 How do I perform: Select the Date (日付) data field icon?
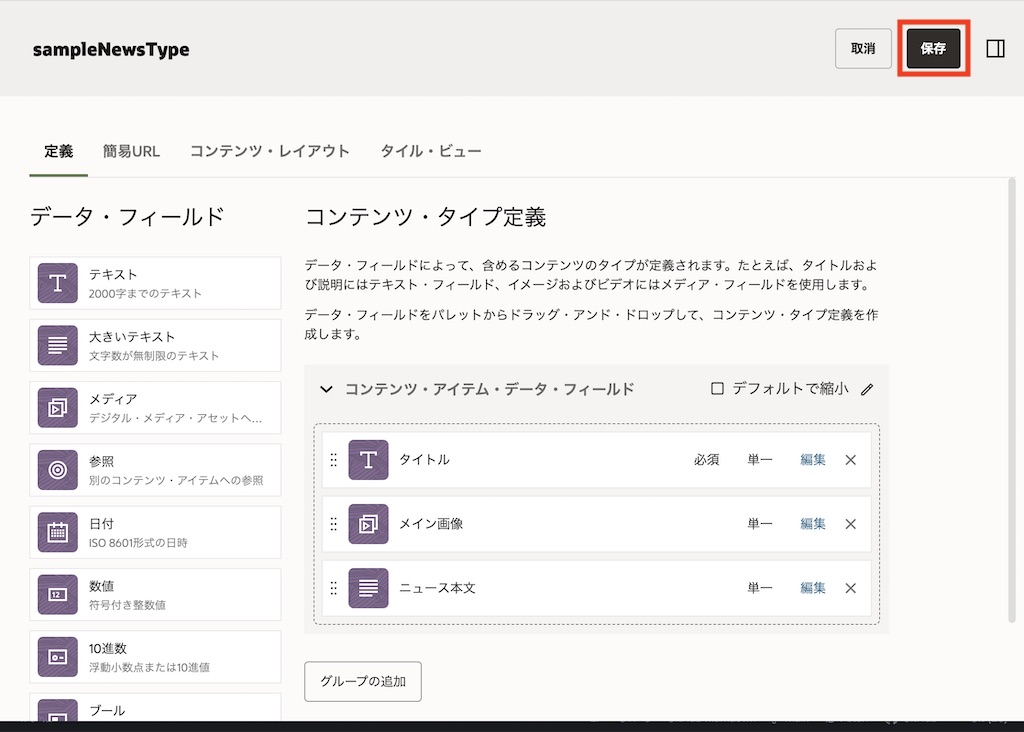coord(57,532)
